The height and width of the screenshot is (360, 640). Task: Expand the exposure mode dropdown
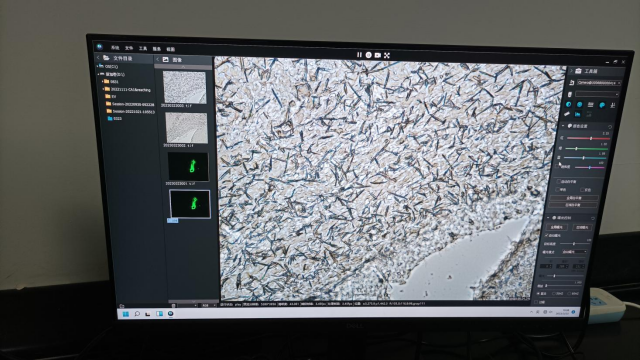pyautogui.click(x=574, y=252)
